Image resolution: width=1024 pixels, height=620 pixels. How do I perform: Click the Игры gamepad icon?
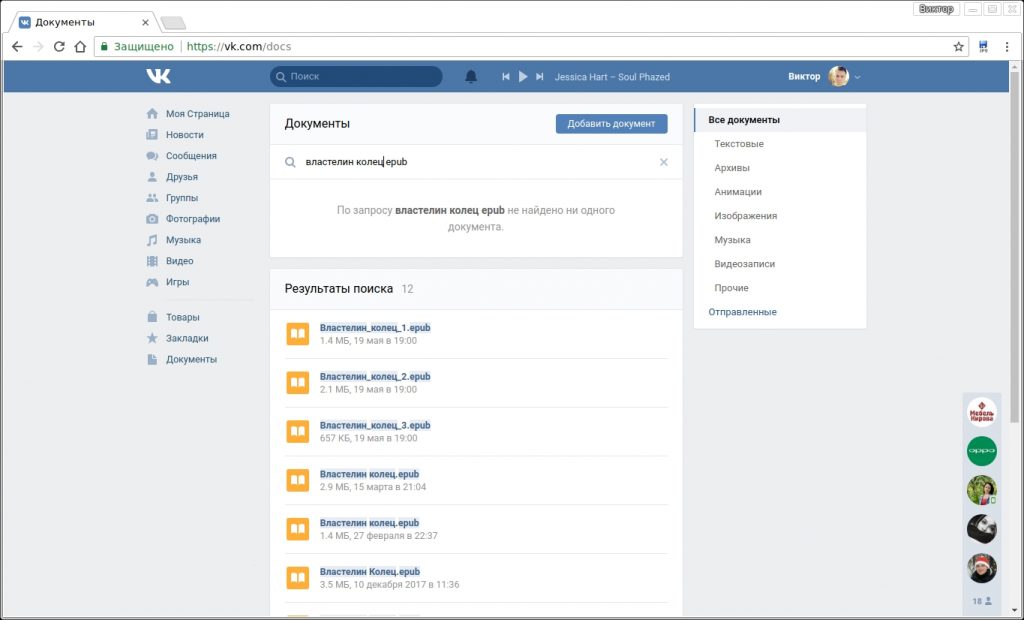pos(152,282)
